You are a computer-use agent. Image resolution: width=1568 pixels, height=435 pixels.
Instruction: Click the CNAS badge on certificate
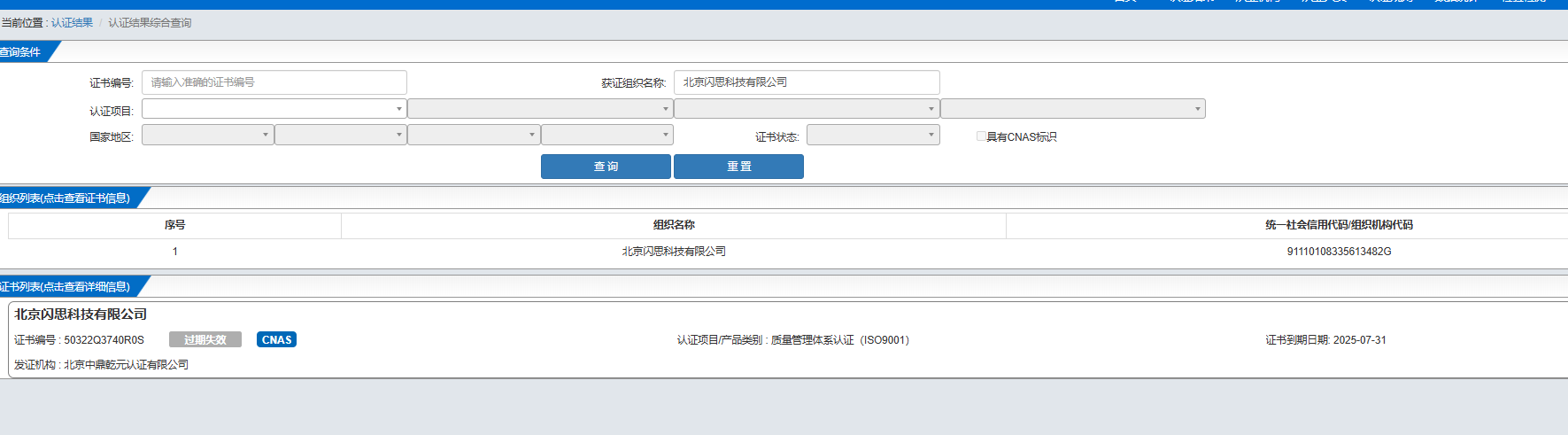point(276,340)
